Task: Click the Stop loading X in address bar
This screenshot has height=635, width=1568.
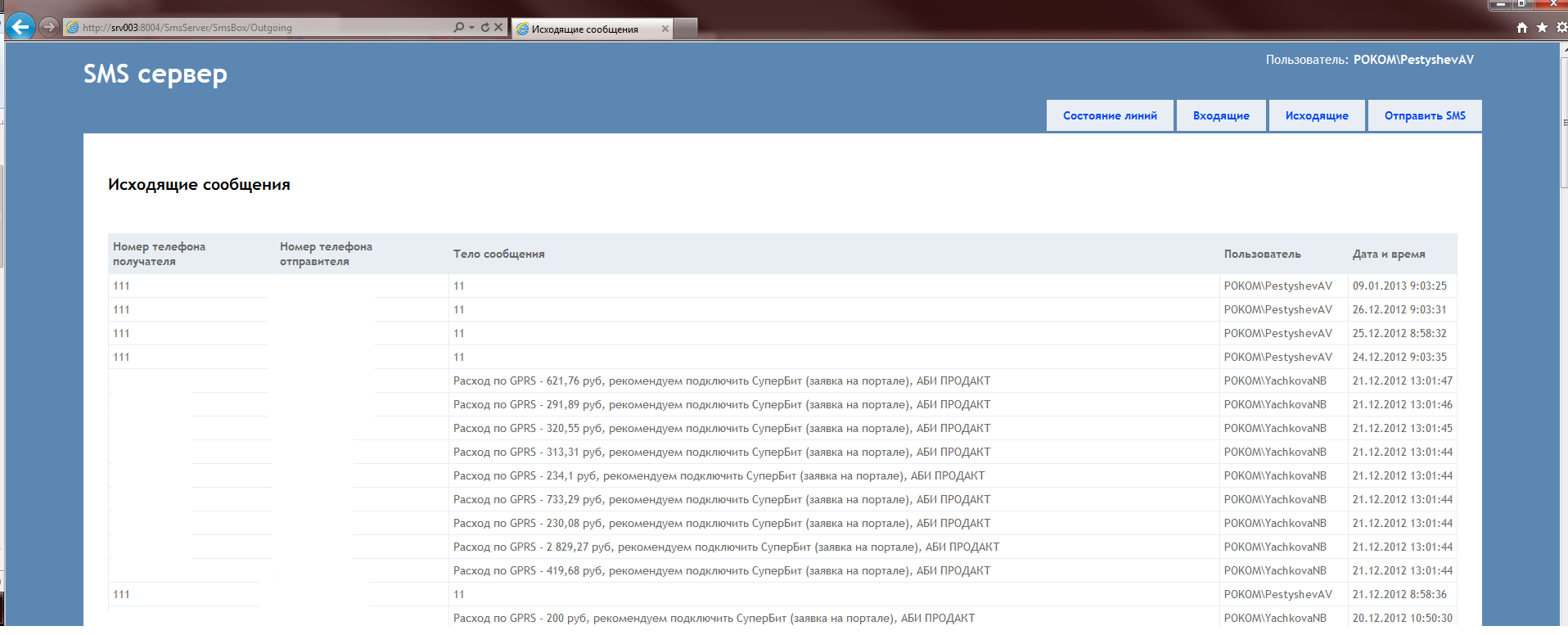Action: coord(498,27)
